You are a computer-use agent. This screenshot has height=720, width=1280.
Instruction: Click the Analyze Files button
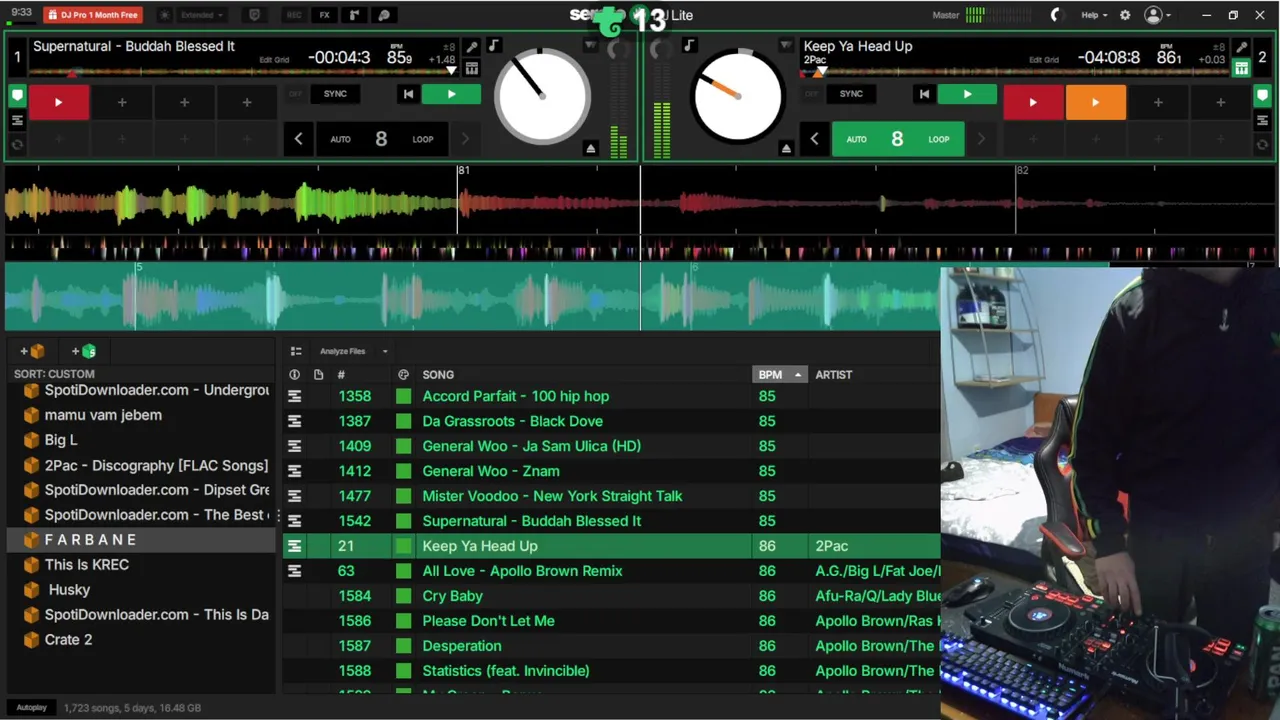pos(343,351)
